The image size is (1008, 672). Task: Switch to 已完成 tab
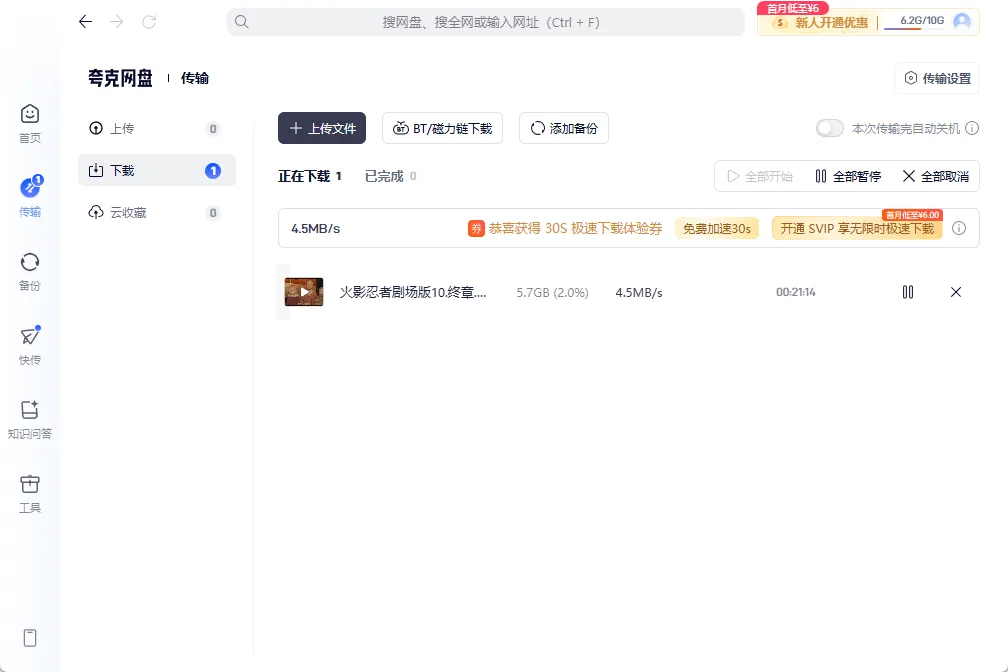pyautogui.click(x=390, y=176)
